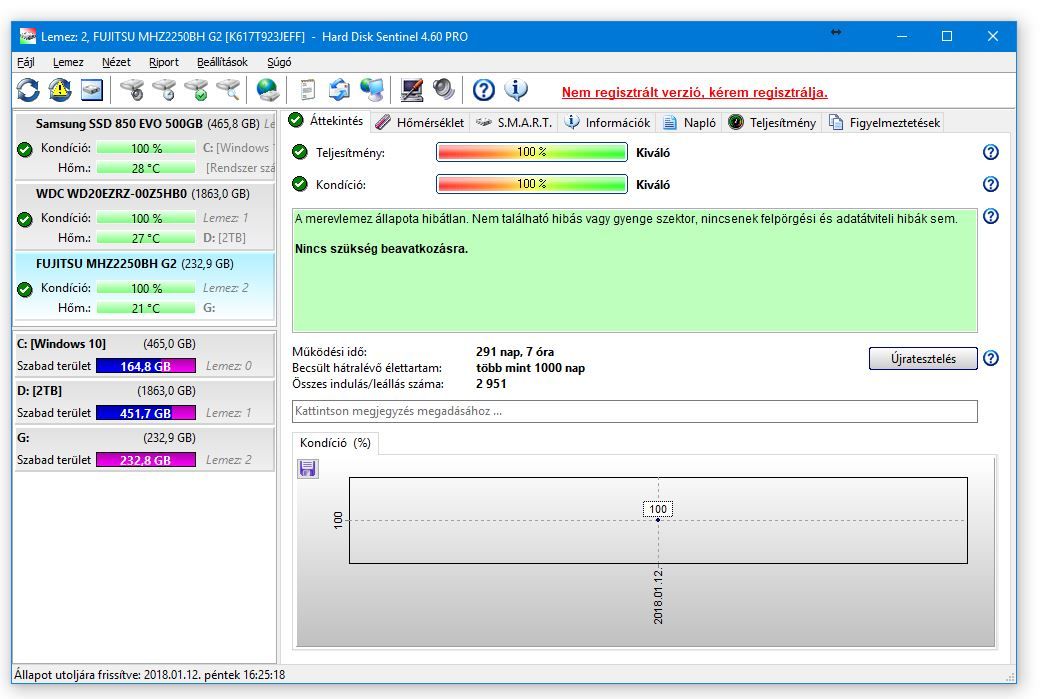The width and height of the screenshot is (1059, 699).
Task: Click the 21 °C temperature bar
Action: [x=146, y=308]
